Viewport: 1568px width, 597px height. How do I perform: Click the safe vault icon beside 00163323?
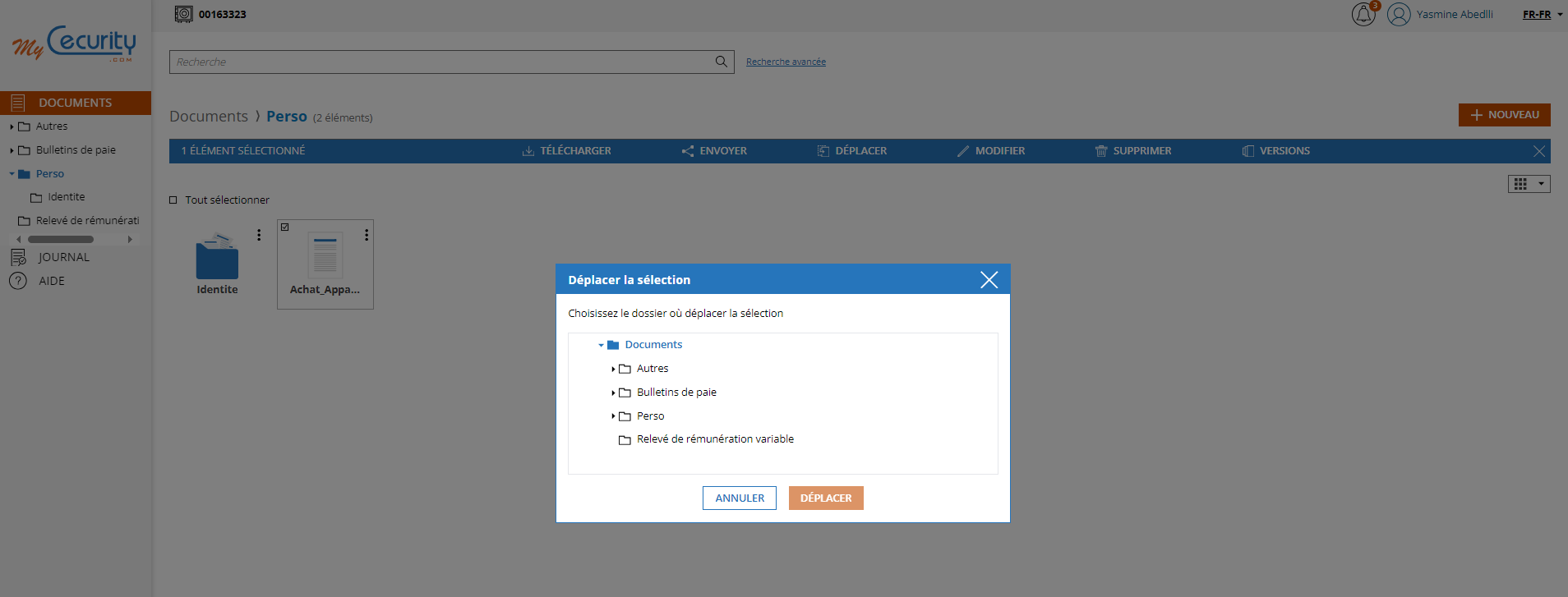pyautogui.click(x=184, y=14)
